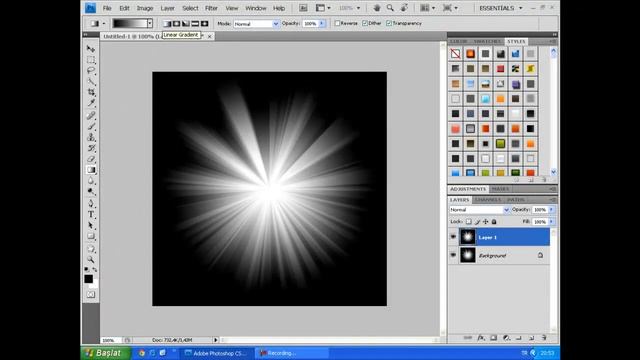Delete the selected layer via trash icon
640x360 pixels.
(544, 338)
